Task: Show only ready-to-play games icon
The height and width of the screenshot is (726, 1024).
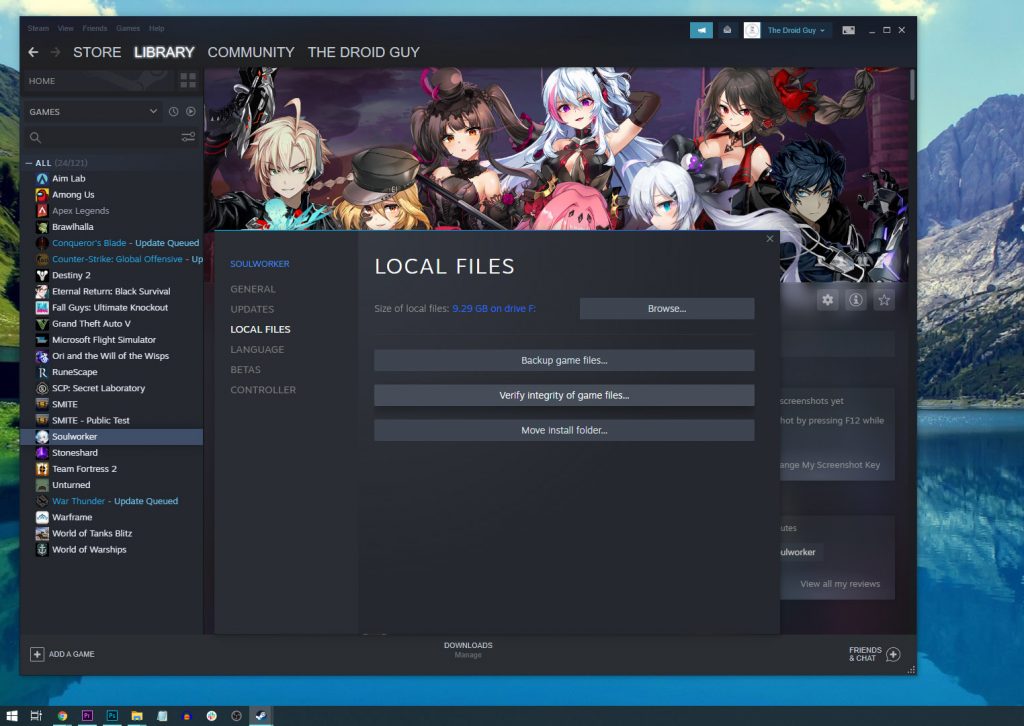Action: 191,112
